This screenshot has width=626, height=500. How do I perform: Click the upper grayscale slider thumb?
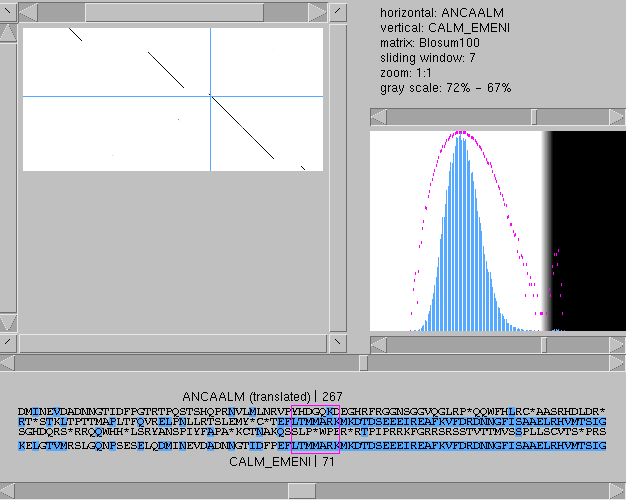click(x=534, y=117)
